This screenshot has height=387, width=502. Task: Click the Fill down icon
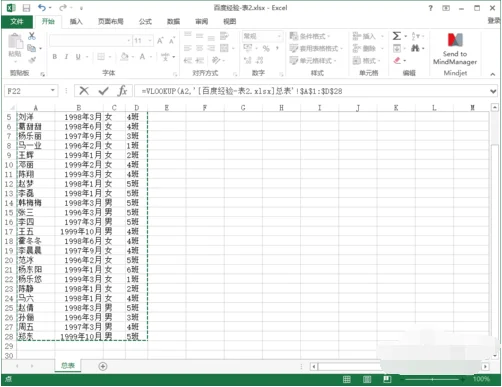pyautogui.click(x=397, y=49)
